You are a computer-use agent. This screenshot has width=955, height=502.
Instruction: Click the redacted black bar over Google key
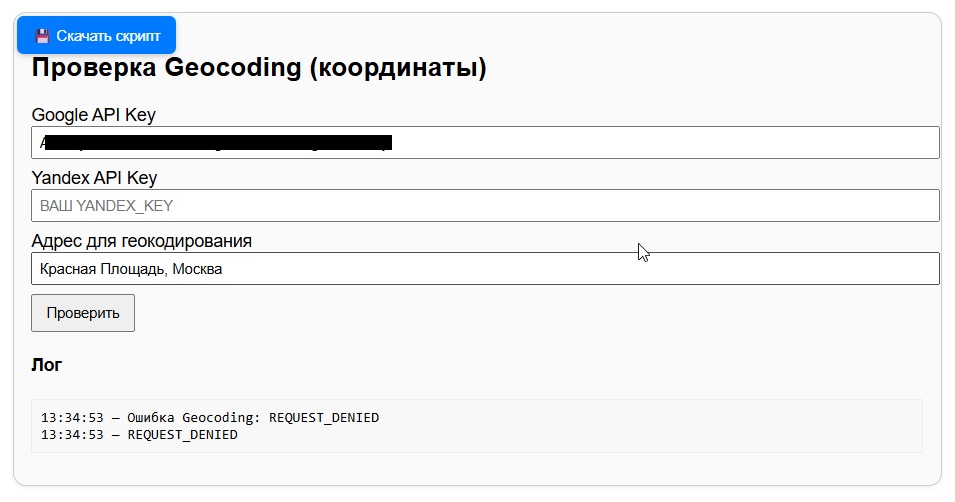(x=219, y=142)
